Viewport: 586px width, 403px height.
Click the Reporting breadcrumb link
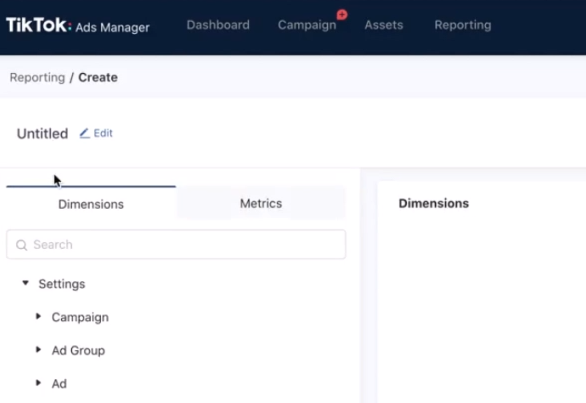[x=37, y=77]
